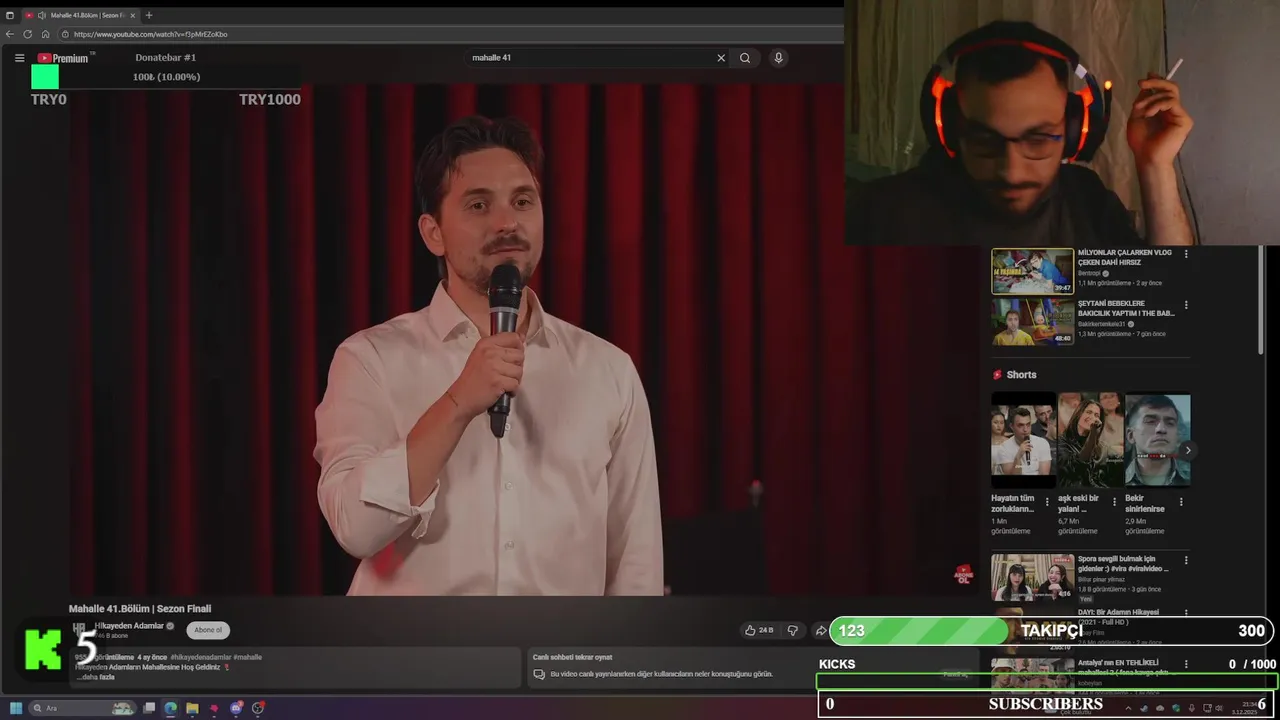Share the video with share arrow
Image resolution: width=1280 pixels, height=720 pixels.
coord(821,630)
